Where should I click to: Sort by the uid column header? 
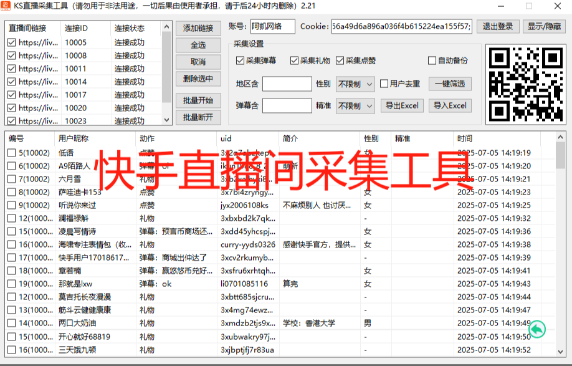pyautogui.click(x=248, y=139)
